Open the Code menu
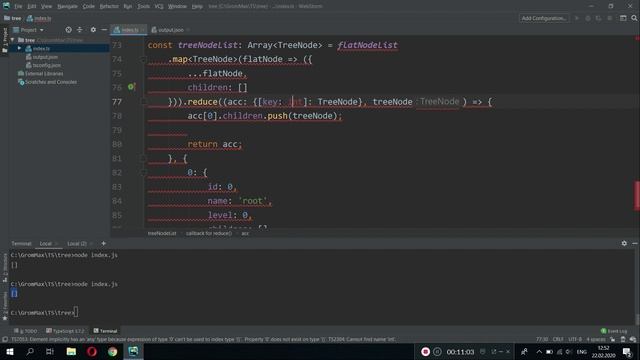This screenshot has width=640, height=360. tap(88, 6)
